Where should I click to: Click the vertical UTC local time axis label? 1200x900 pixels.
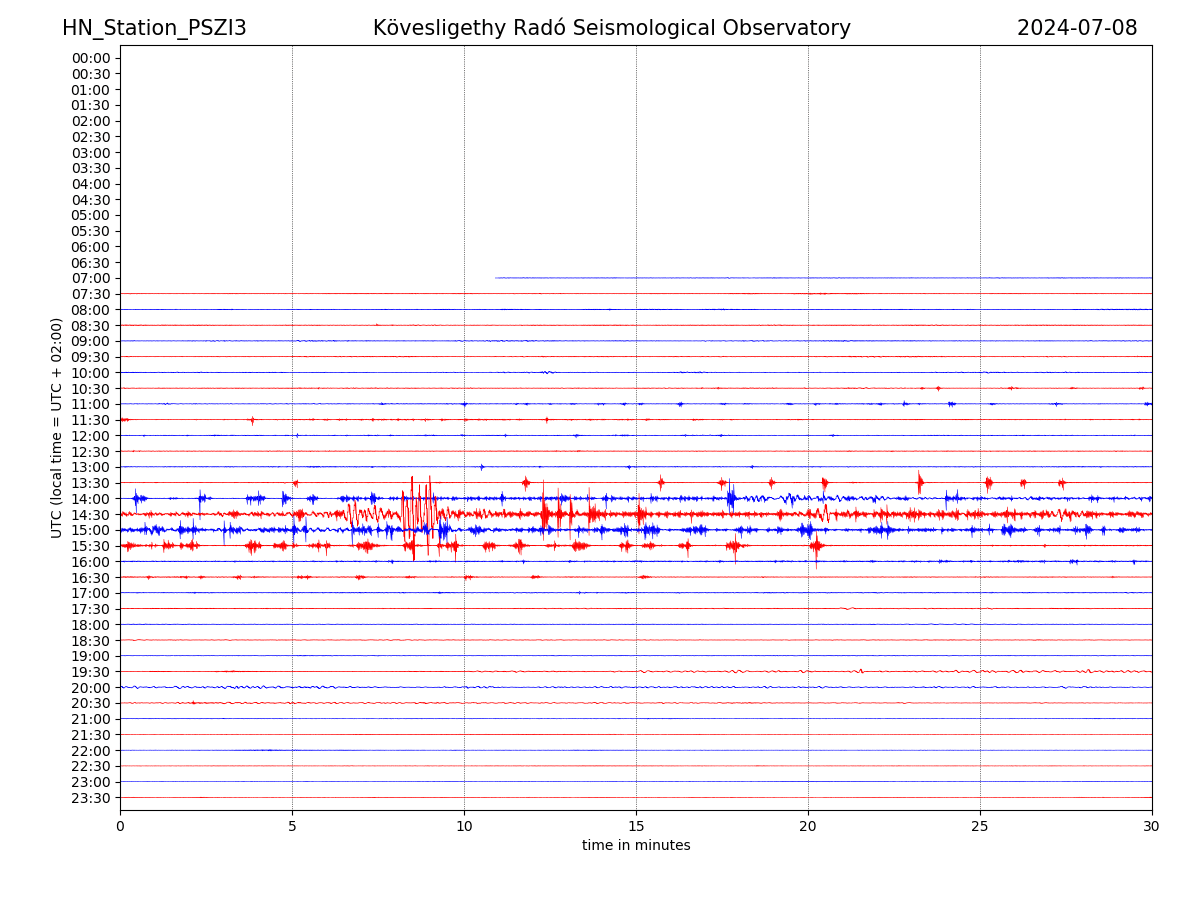coord(57,427)
